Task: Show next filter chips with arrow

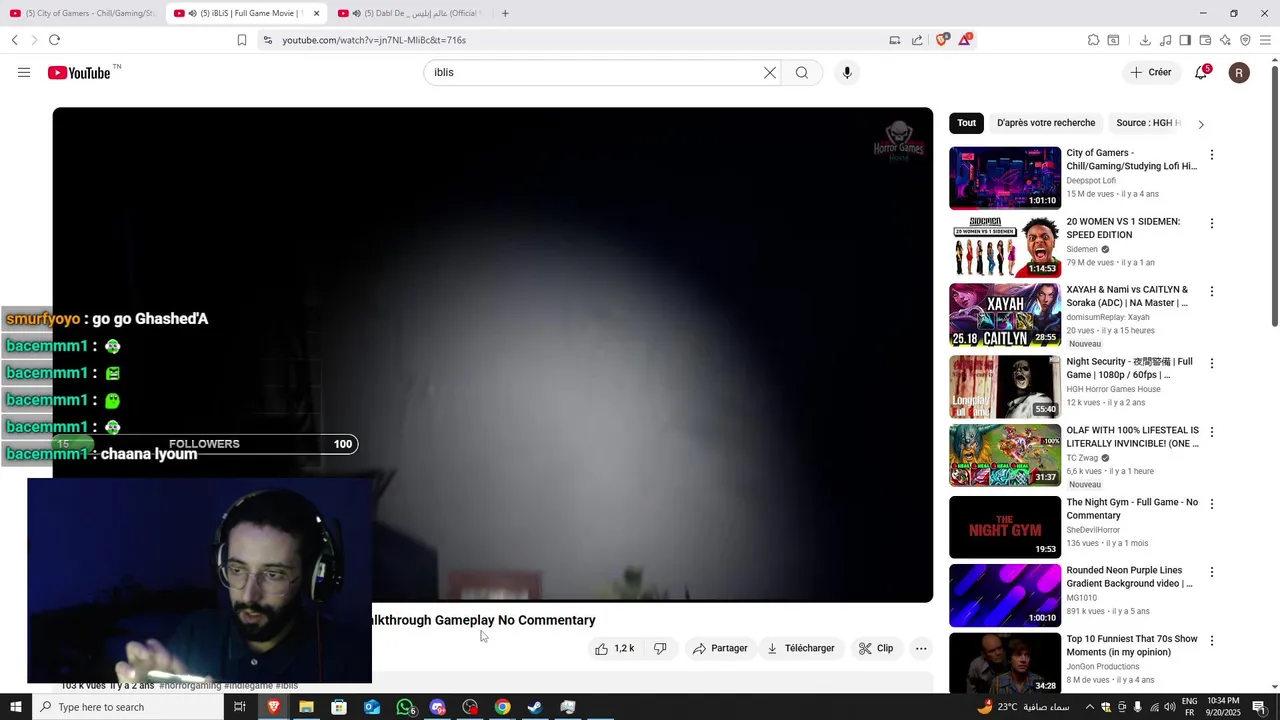Action: click(1201, 124)
